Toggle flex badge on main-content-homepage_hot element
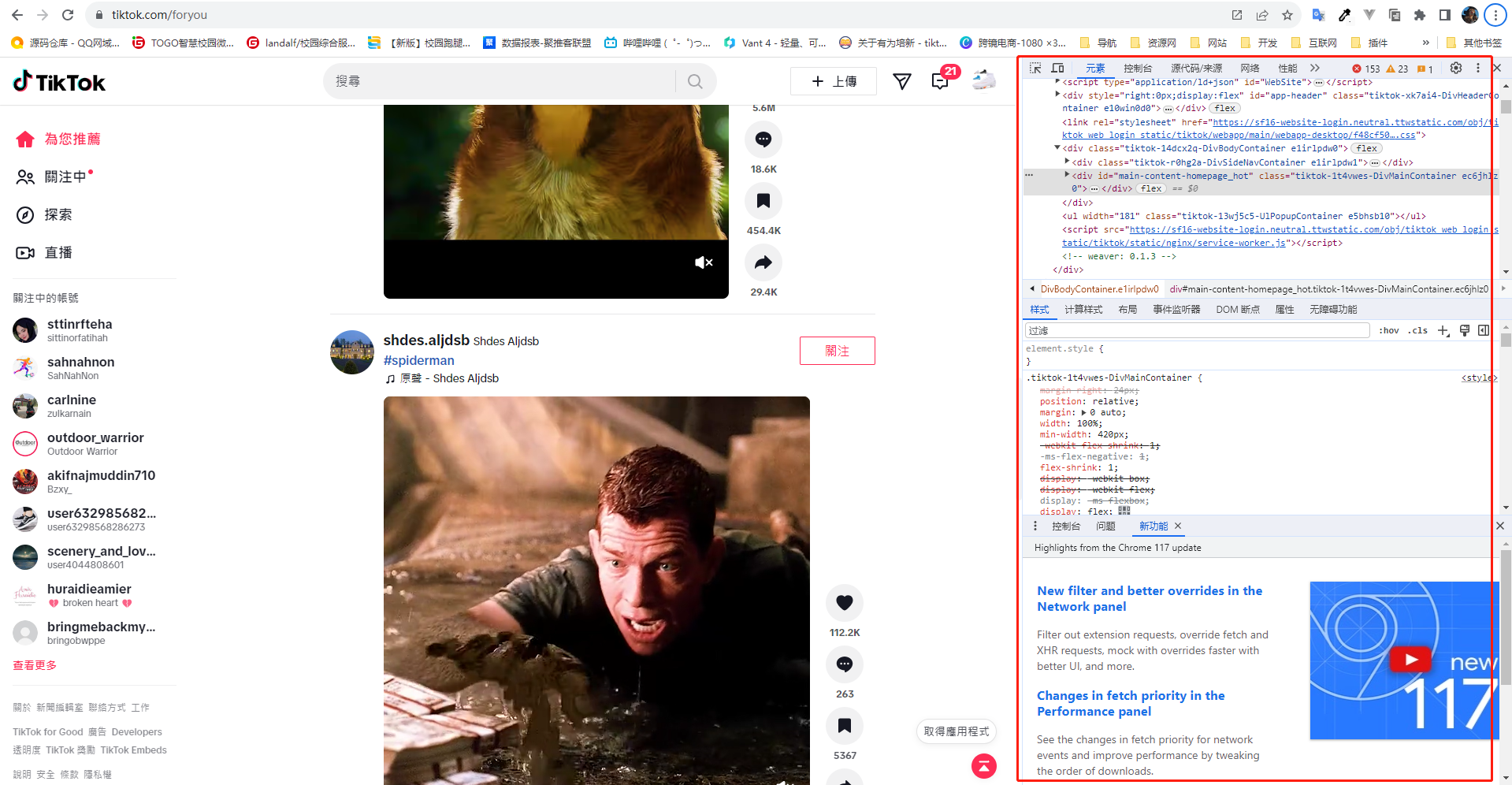This screenshot has width=1512, height=785. pos(1151,188)
